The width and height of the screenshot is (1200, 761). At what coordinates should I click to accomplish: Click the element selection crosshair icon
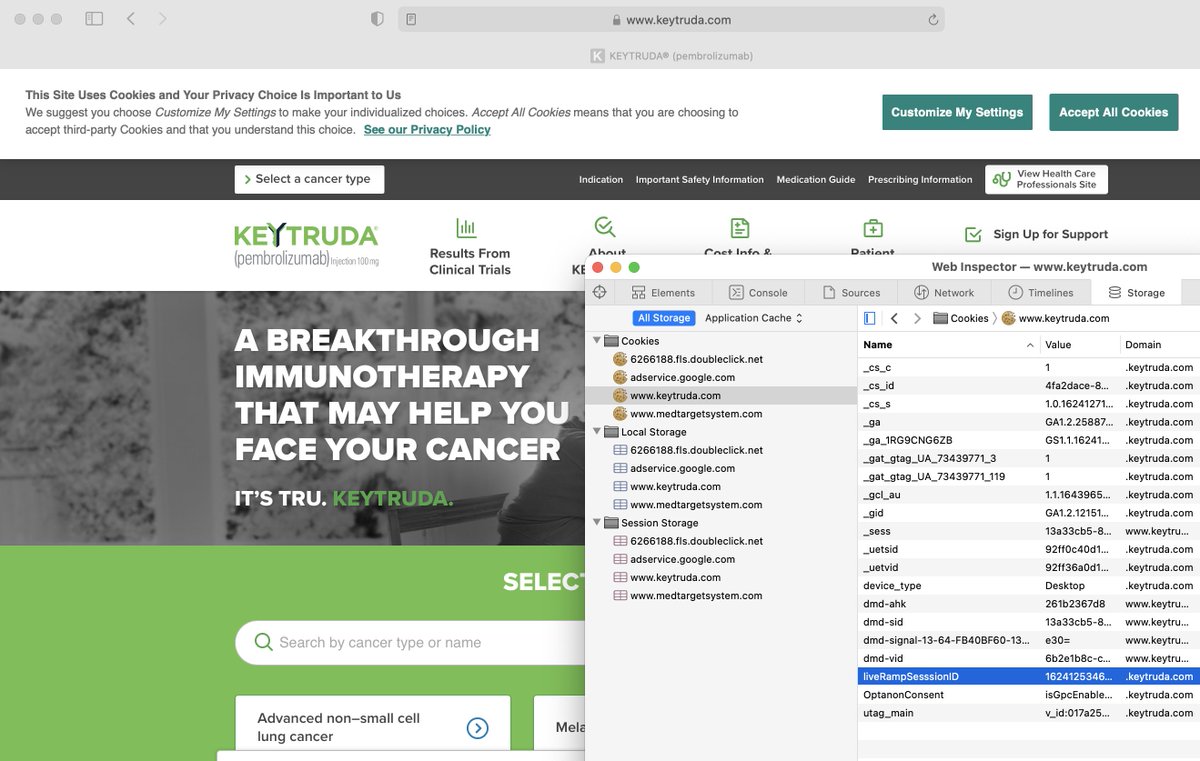(x=600, y=292)
